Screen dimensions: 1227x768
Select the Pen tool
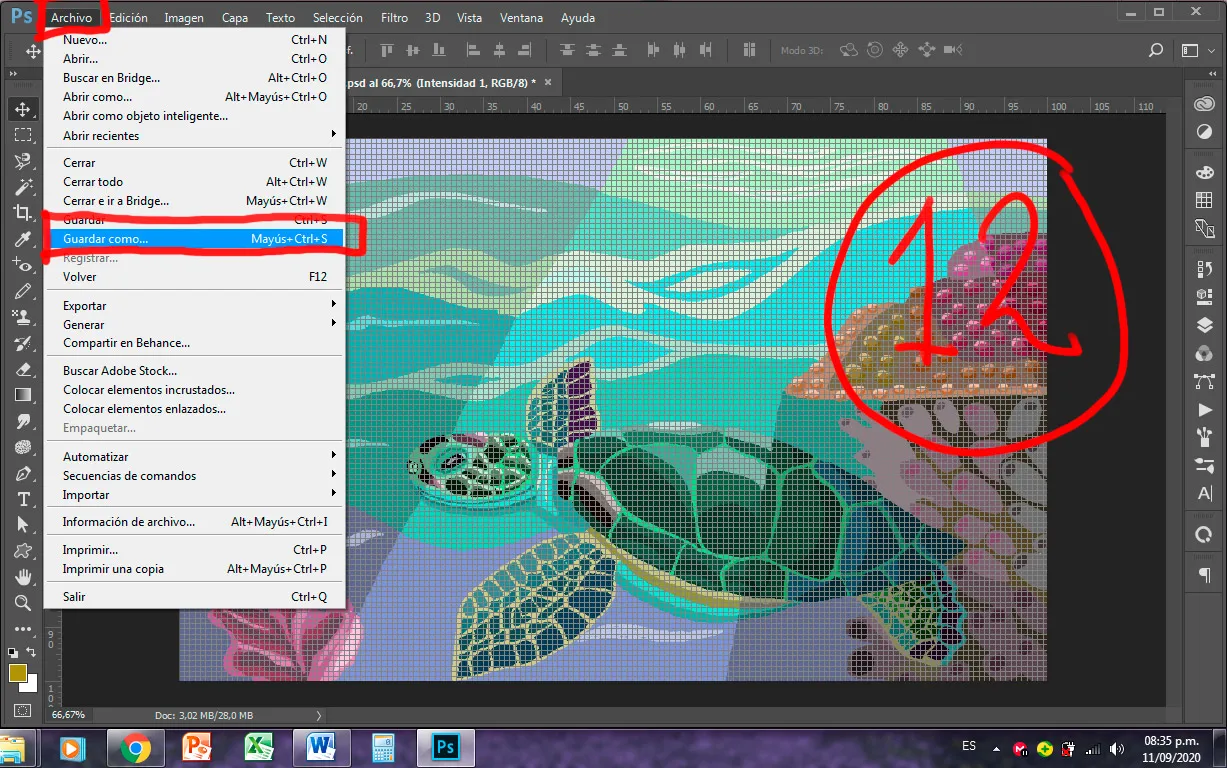(22, 473)
